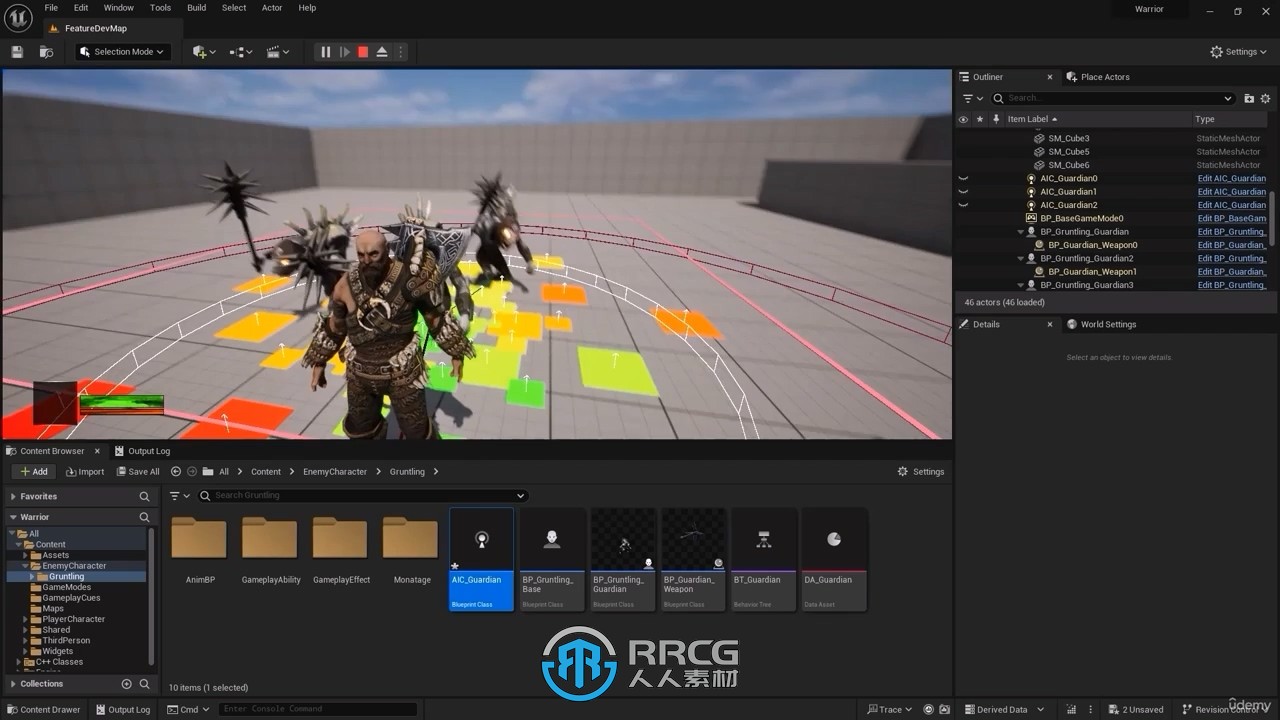Image resolution: width=1280 pixels, height=720 pixels.
Task: Open the File menu
Action: [x=51, y=8]
